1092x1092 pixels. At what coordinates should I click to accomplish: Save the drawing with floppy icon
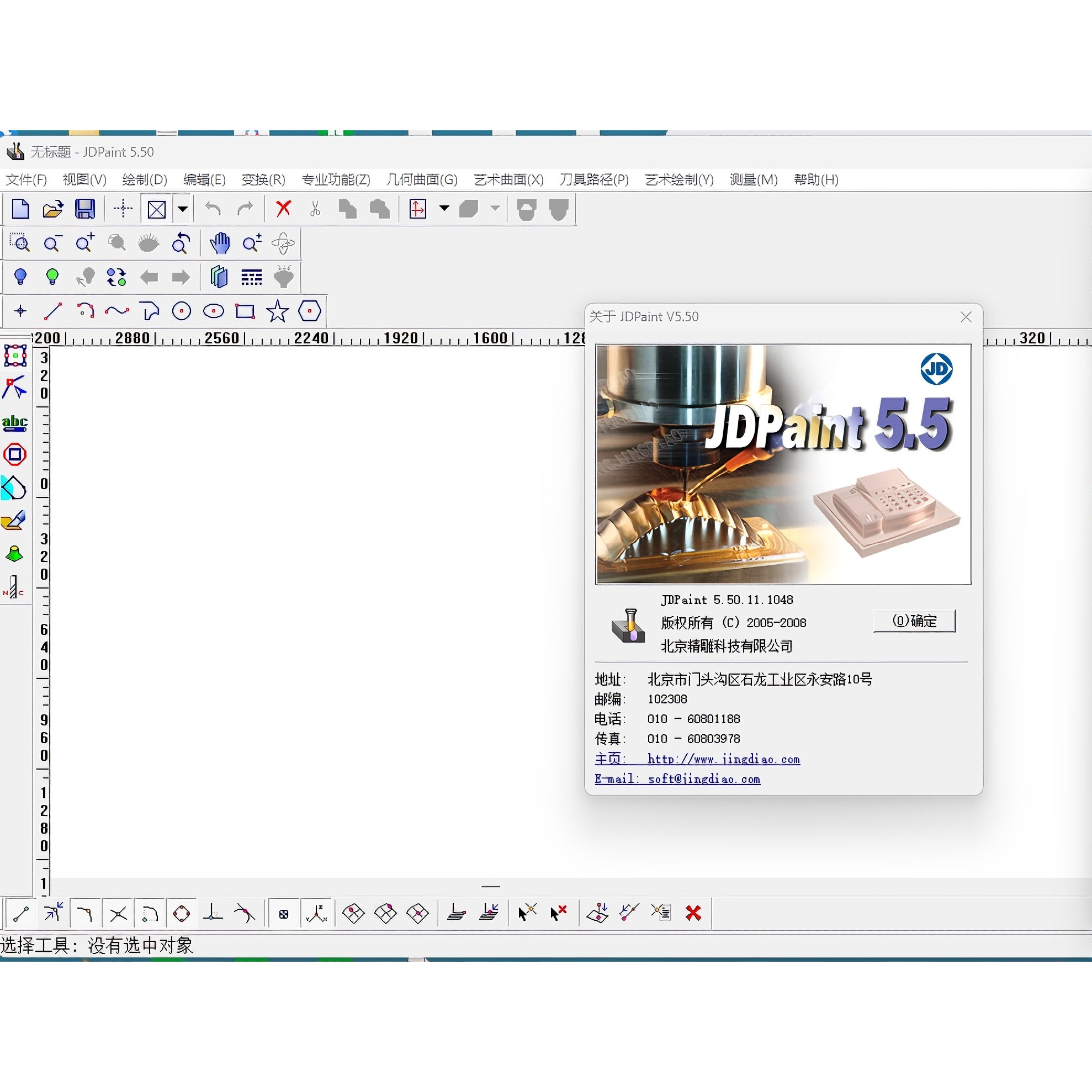[85, 209]
